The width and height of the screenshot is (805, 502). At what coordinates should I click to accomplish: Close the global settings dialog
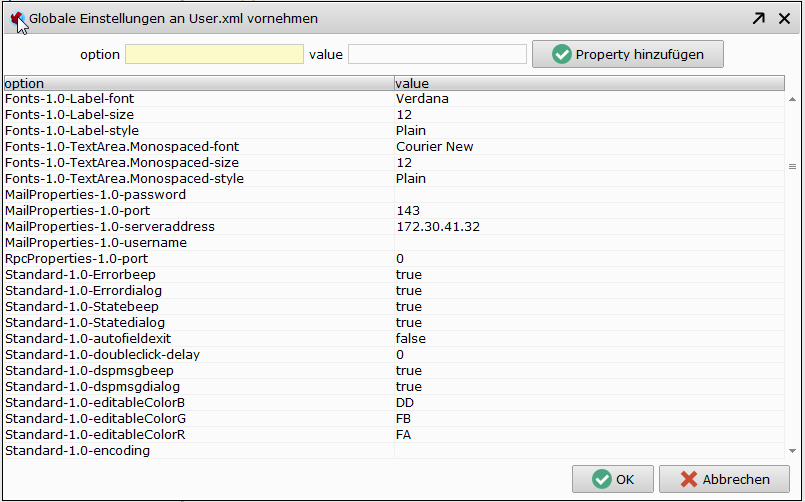pyautogui.click(x=784, y=18)
